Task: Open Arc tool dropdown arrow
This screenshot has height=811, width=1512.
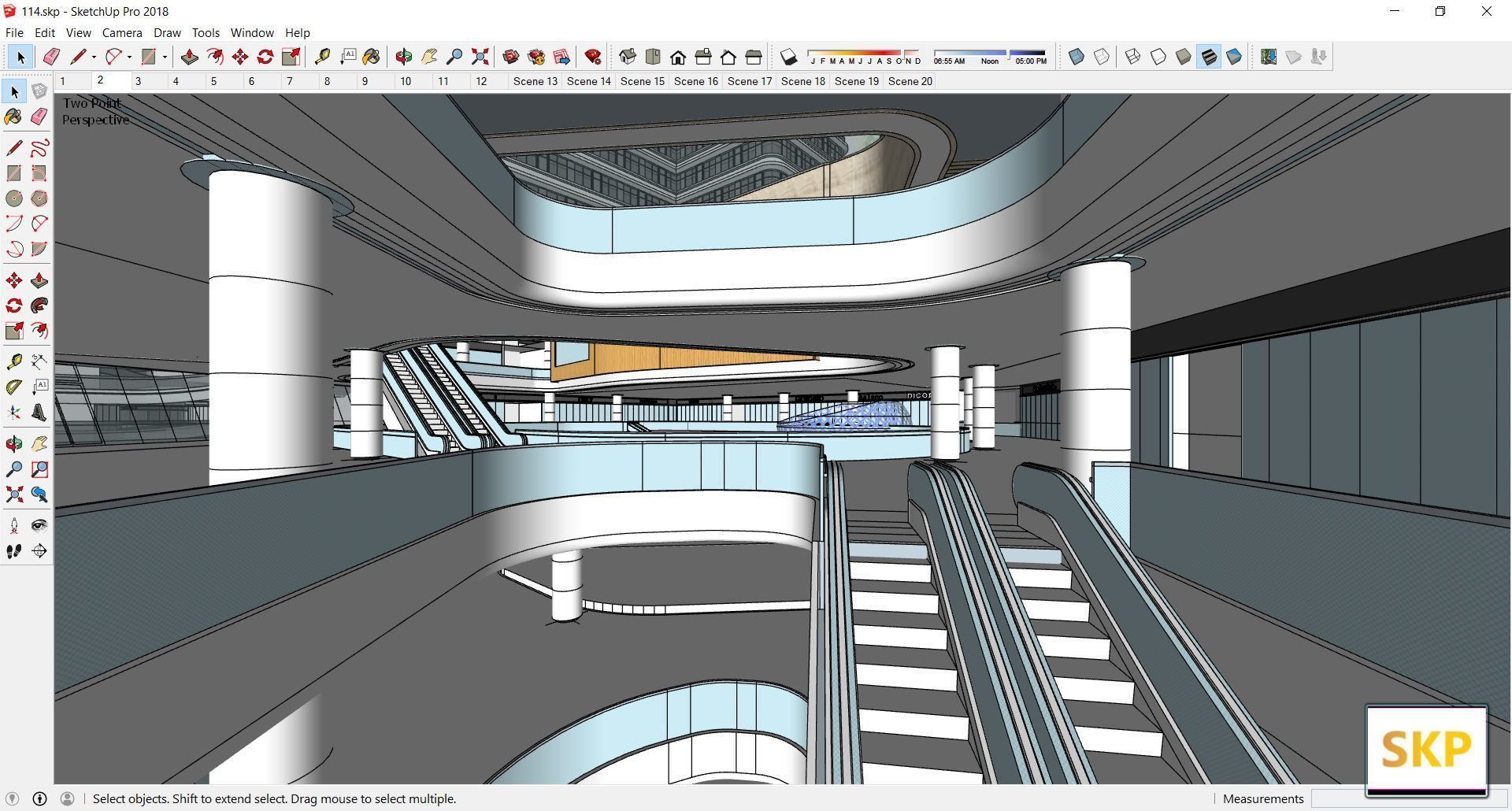Action: pyautogui.click(x=129, y=57)
